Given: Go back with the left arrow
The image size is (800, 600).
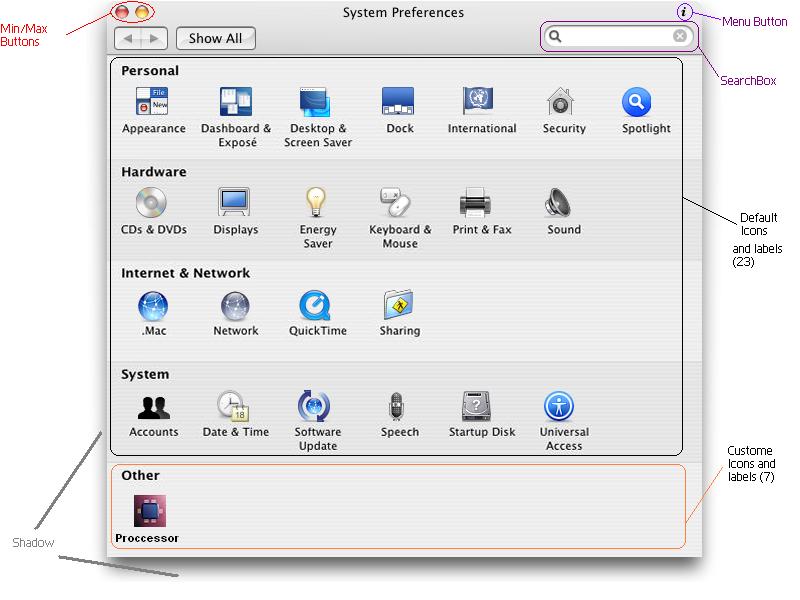Looking at the screenshot, I should tap(128, 38).
